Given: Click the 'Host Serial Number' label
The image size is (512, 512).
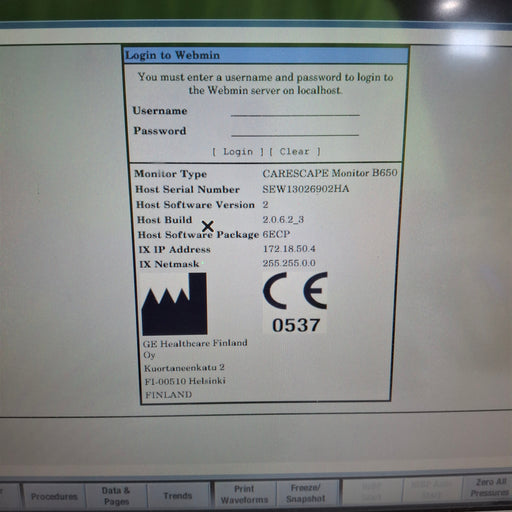Looking at the screenshot, I should point(187,189).
